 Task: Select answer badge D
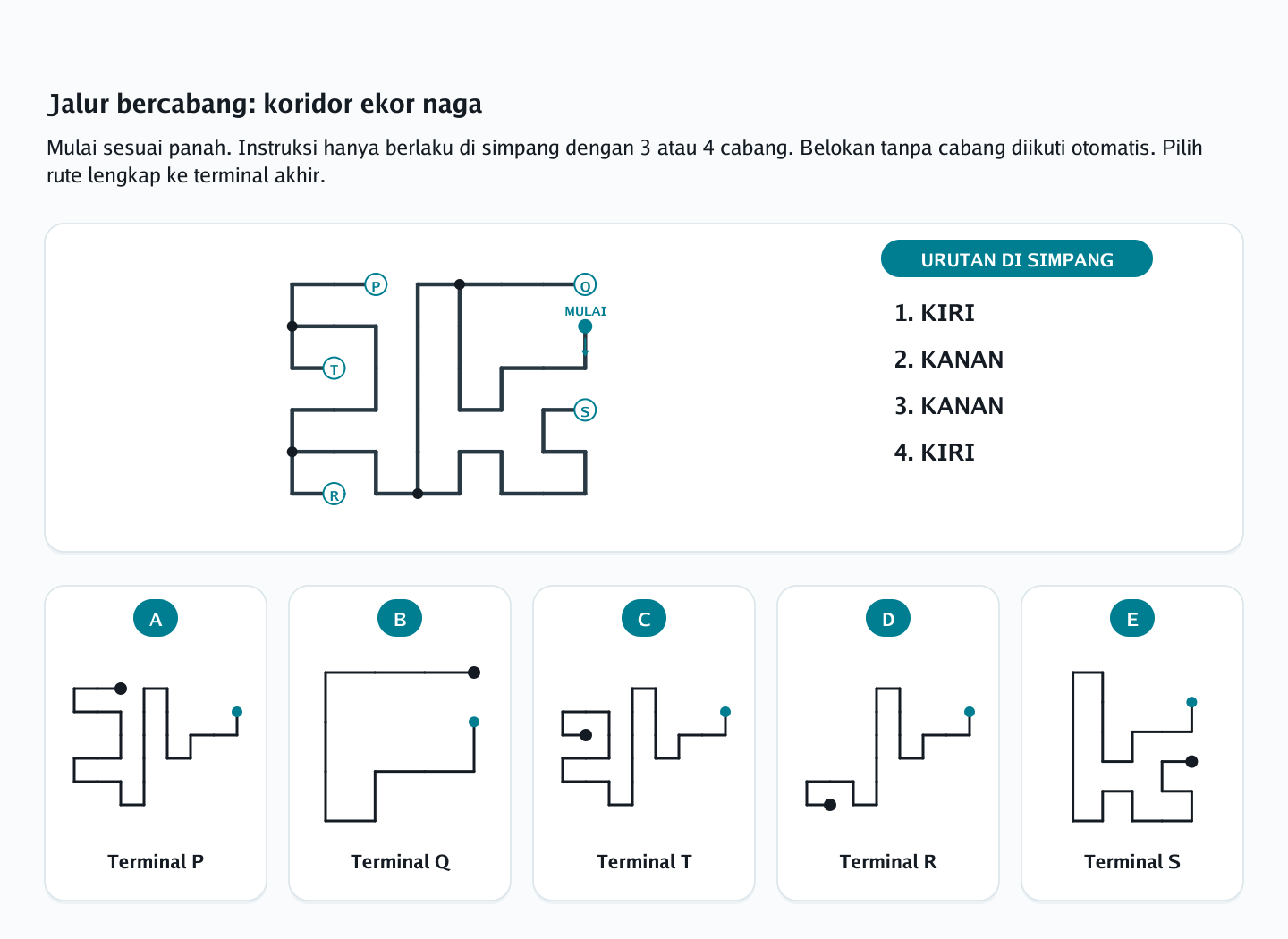[888, 618]
